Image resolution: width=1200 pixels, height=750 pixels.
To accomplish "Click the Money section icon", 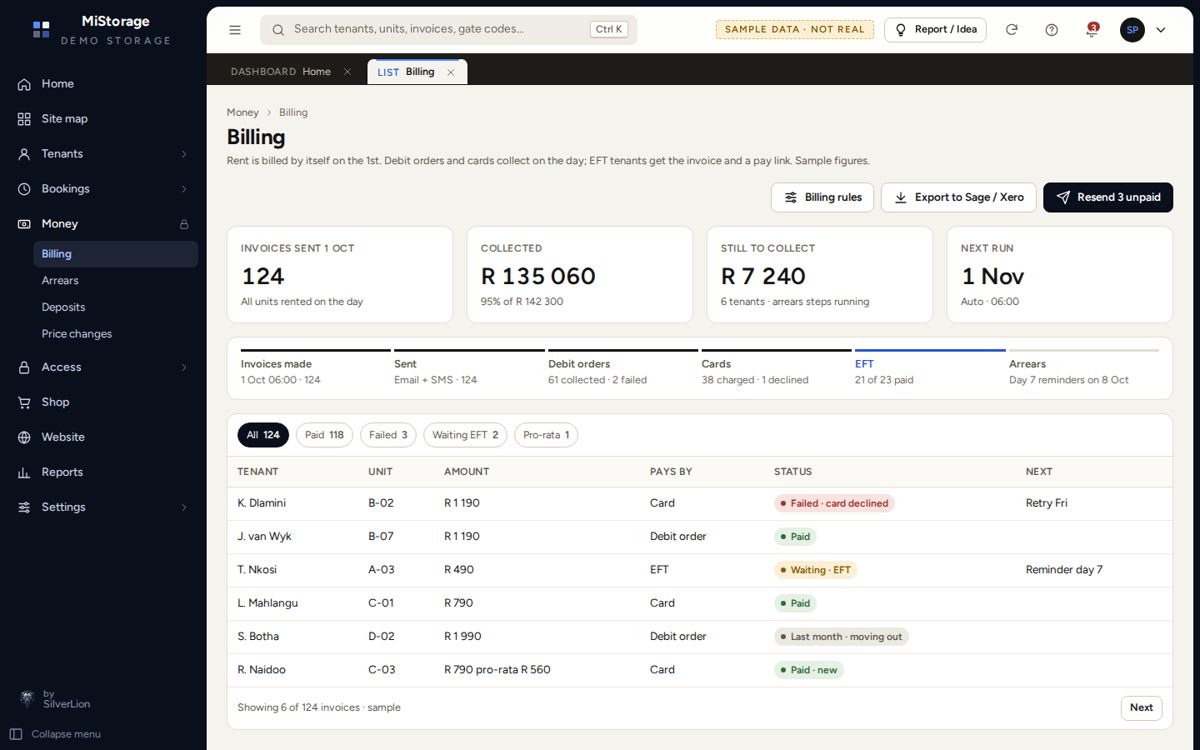I will (24, 224).
